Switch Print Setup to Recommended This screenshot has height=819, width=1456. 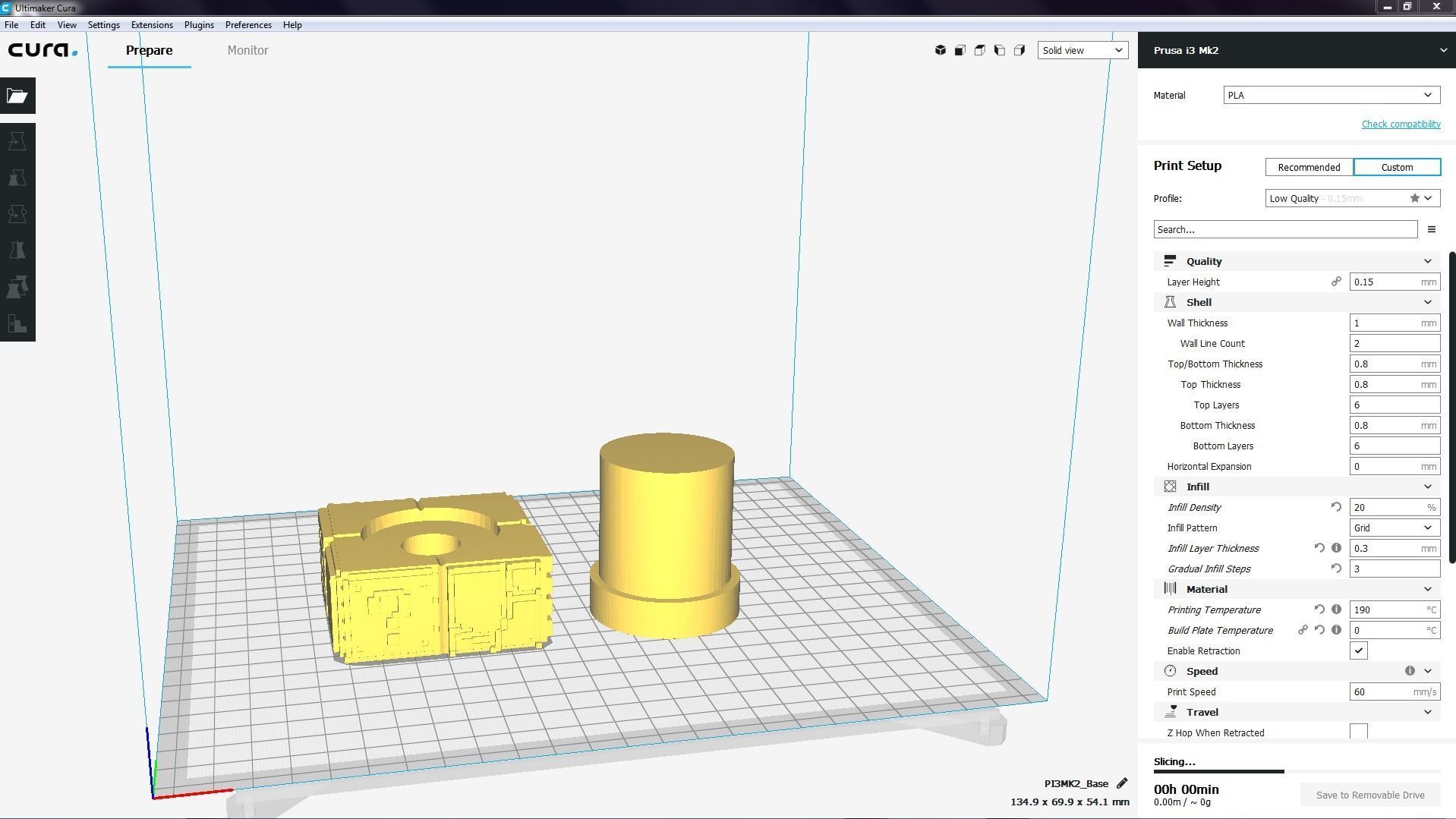(x=1309, y=167)
